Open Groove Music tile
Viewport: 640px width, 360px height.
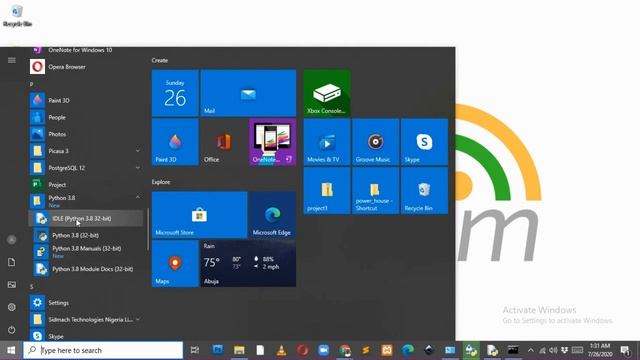pos(376,142)
